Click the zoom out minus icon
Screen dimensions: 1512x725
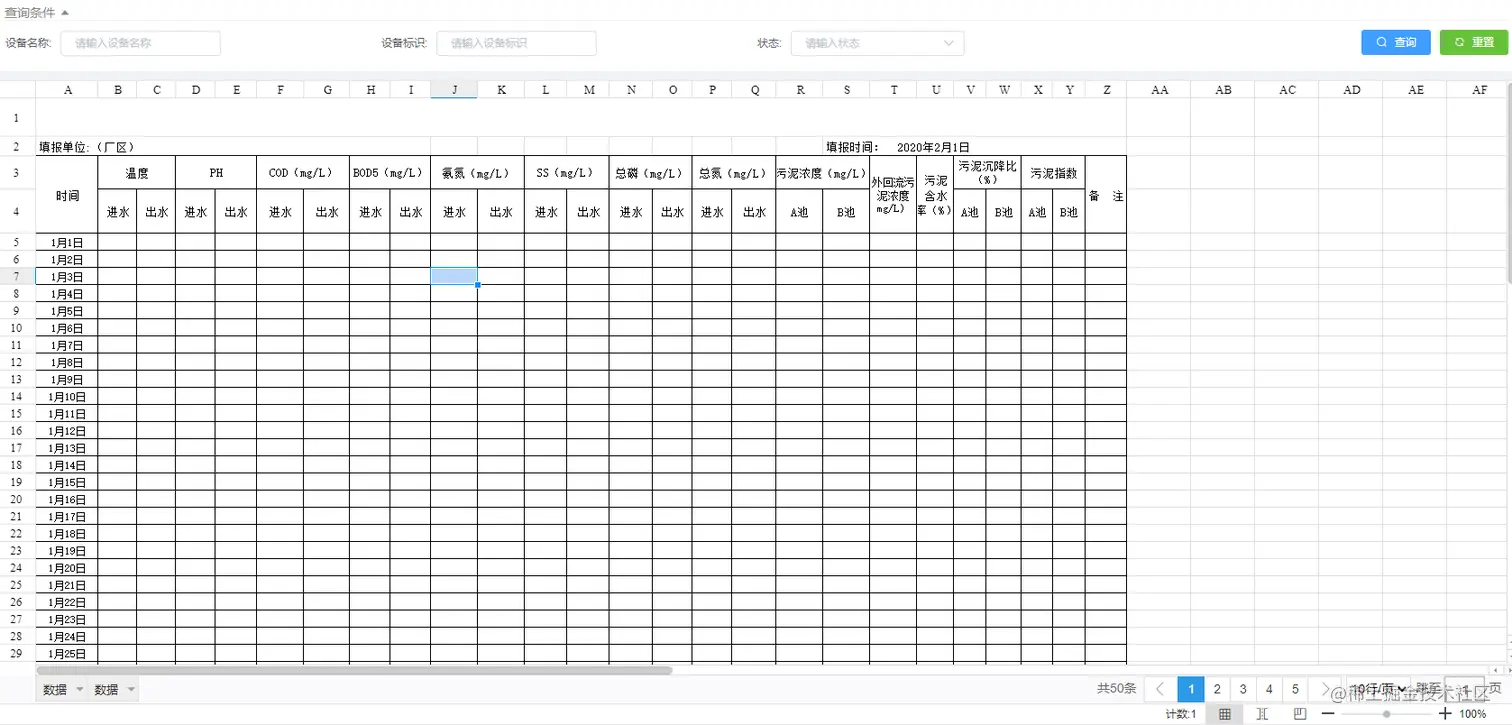pos(1328,714)
